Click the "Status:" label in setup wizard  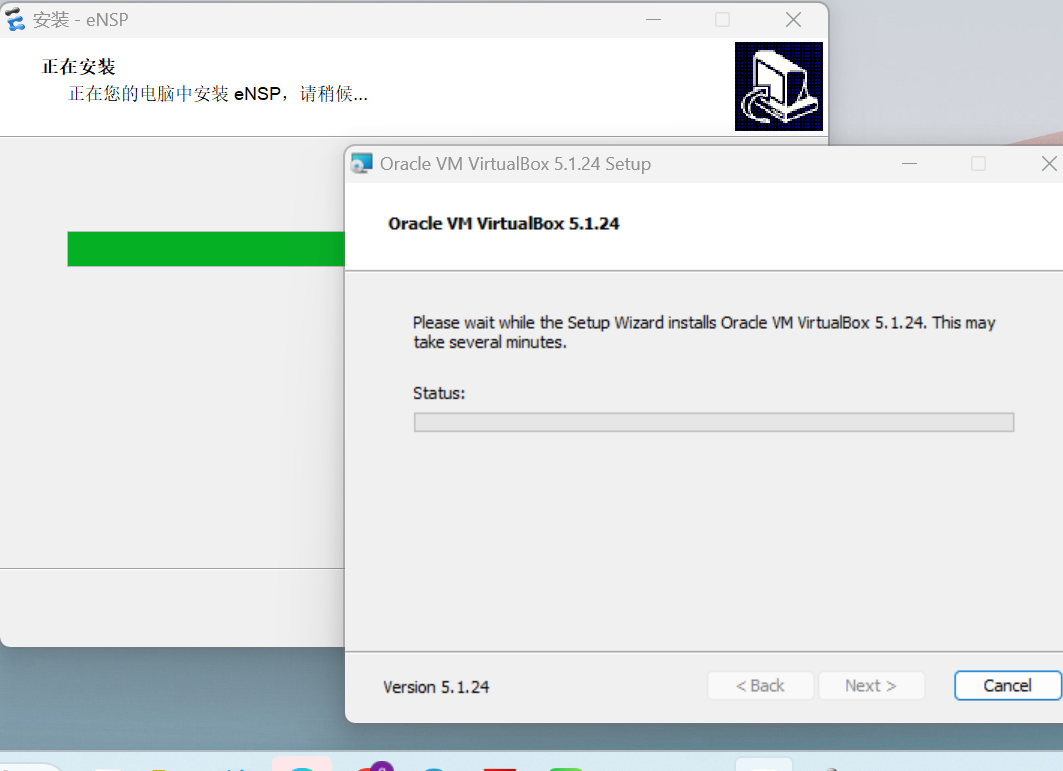(x=439, y=393)
